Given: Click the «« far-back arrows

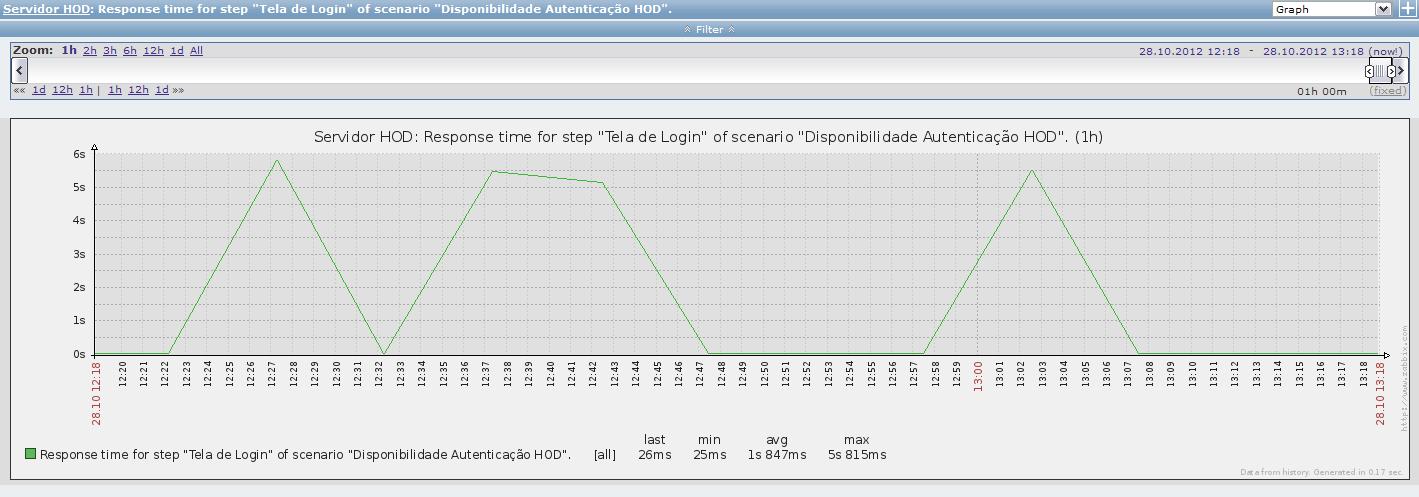Looking at the screenshot, I should pos(19,90).
